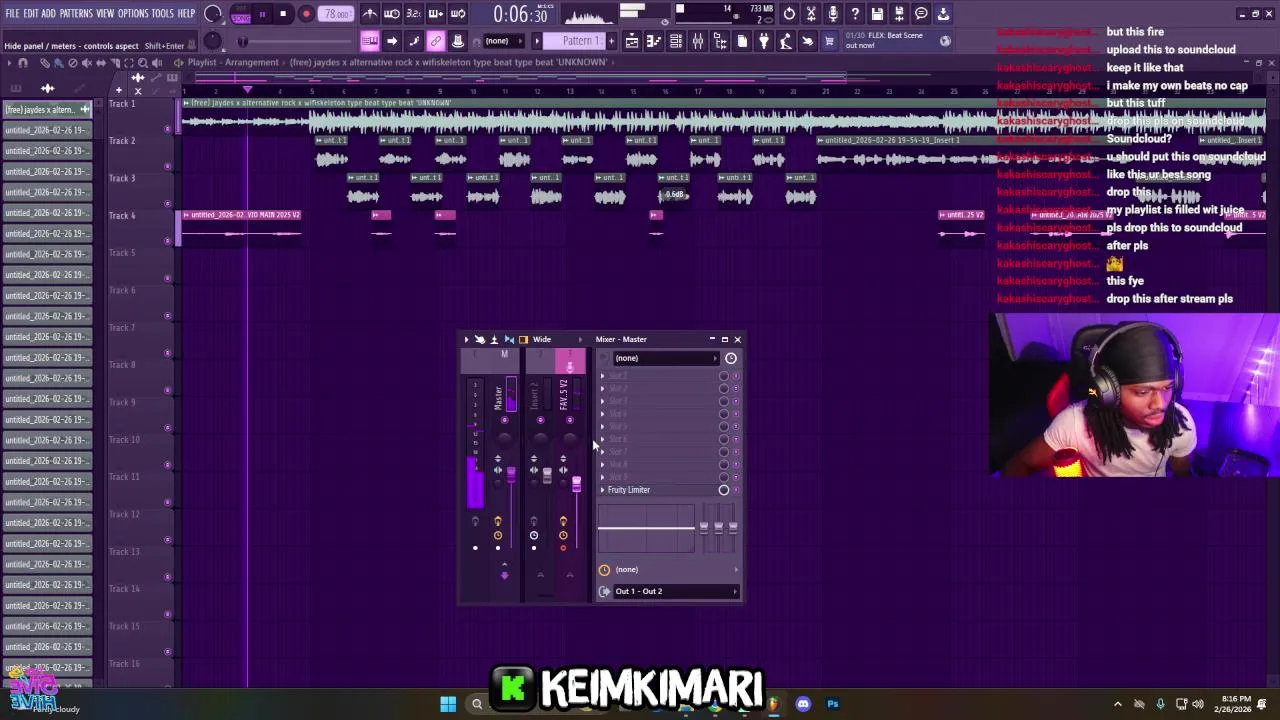Open the tempo tapper icon

click(786, 41)
